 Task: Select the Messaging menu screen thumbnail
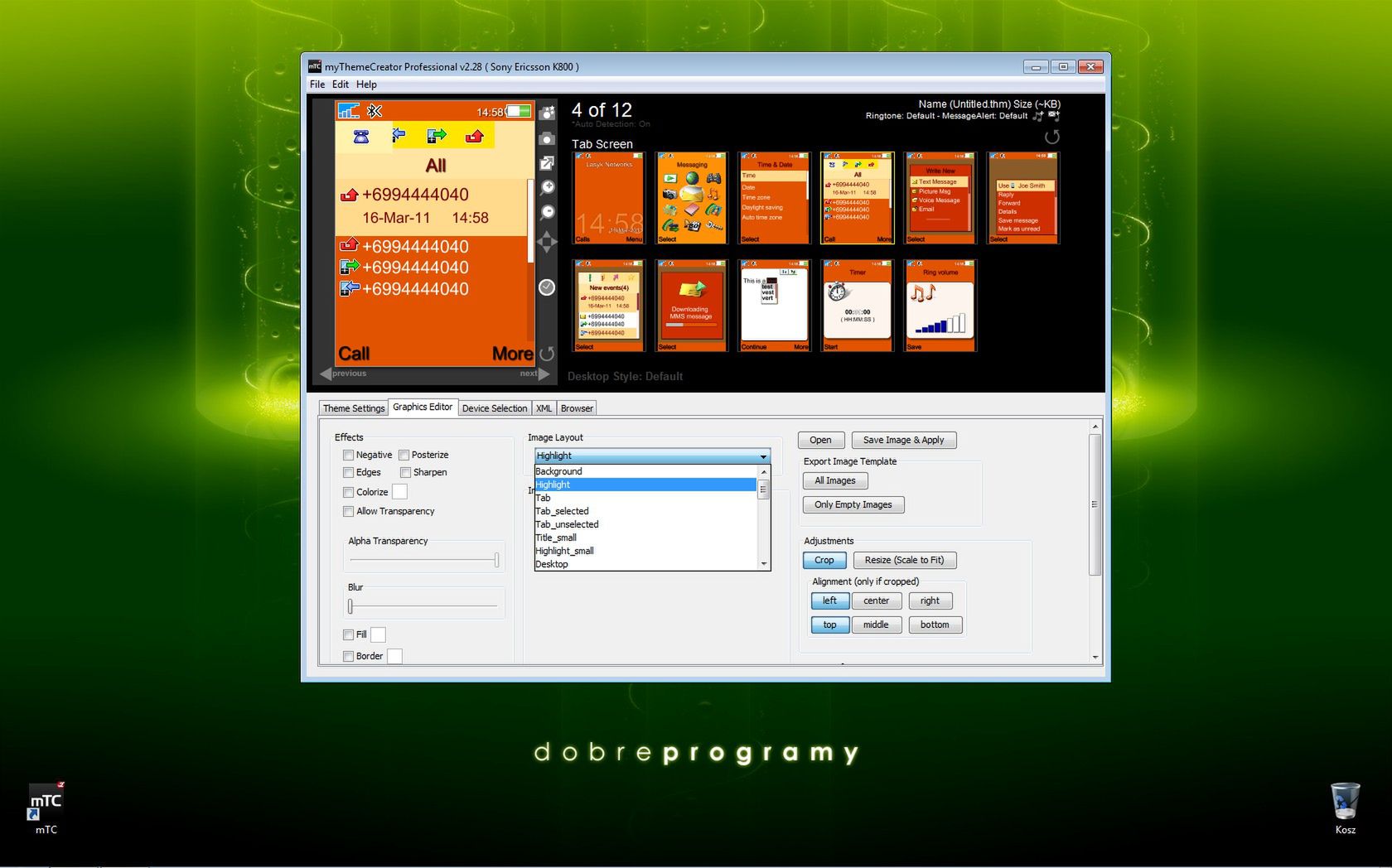692,198
